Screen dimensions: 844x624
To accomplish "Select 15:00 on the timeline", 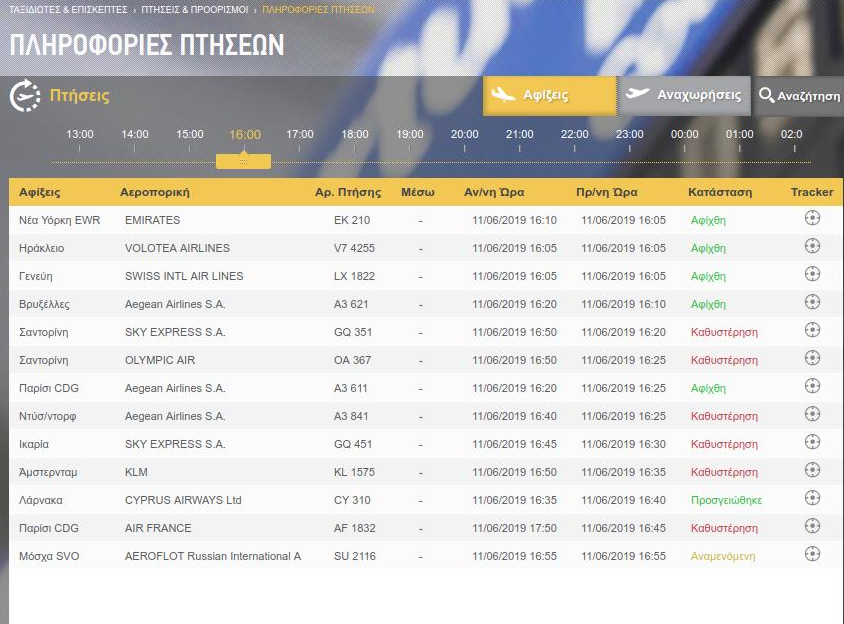I will click(x=189, y=134).
